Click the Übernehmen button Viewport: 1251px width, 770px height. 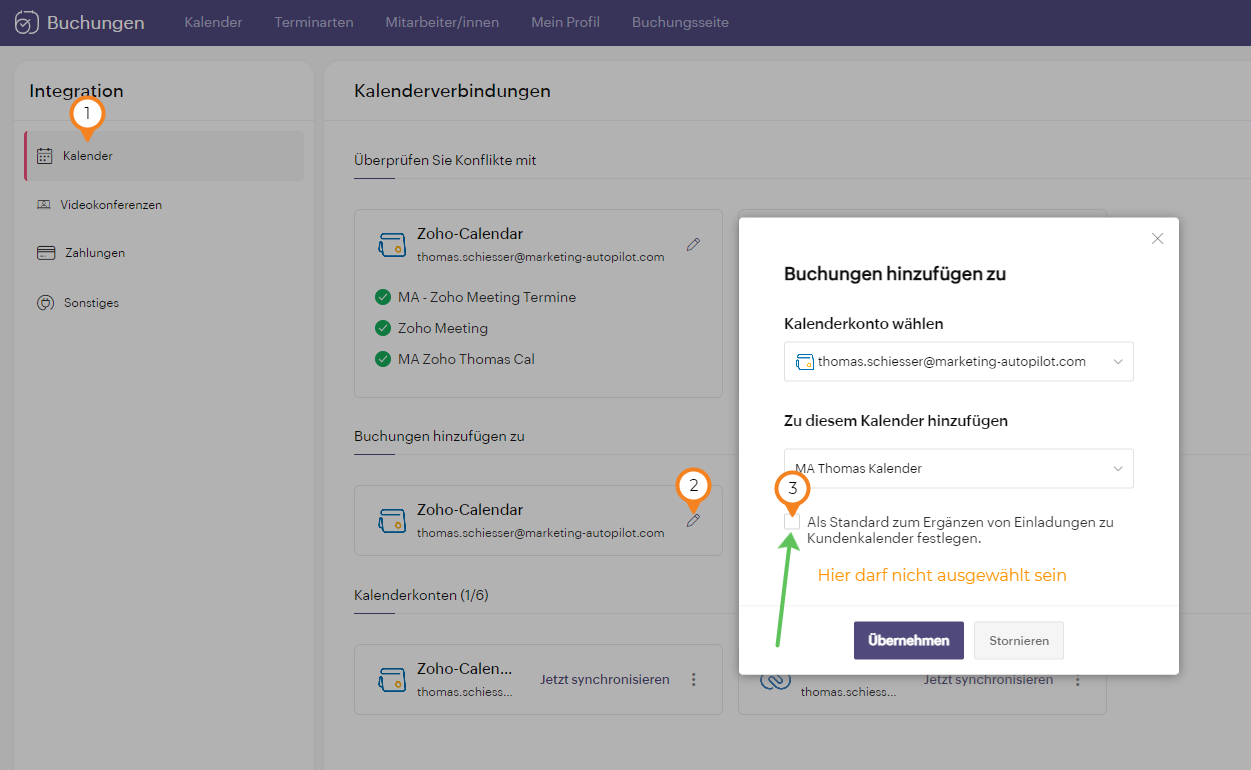908,640
